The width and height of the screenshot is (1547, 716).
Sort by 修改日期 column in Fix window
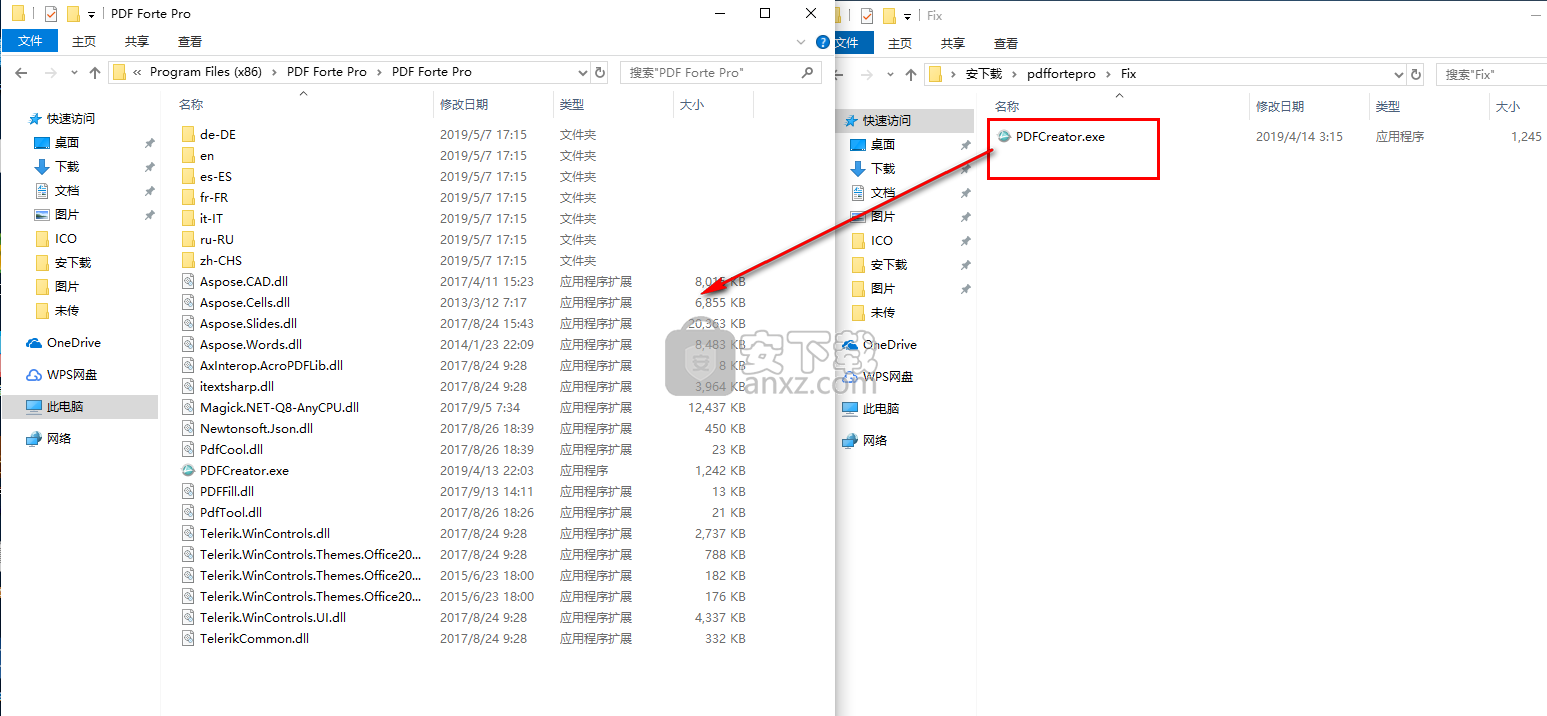click(x=1280, y=106)
